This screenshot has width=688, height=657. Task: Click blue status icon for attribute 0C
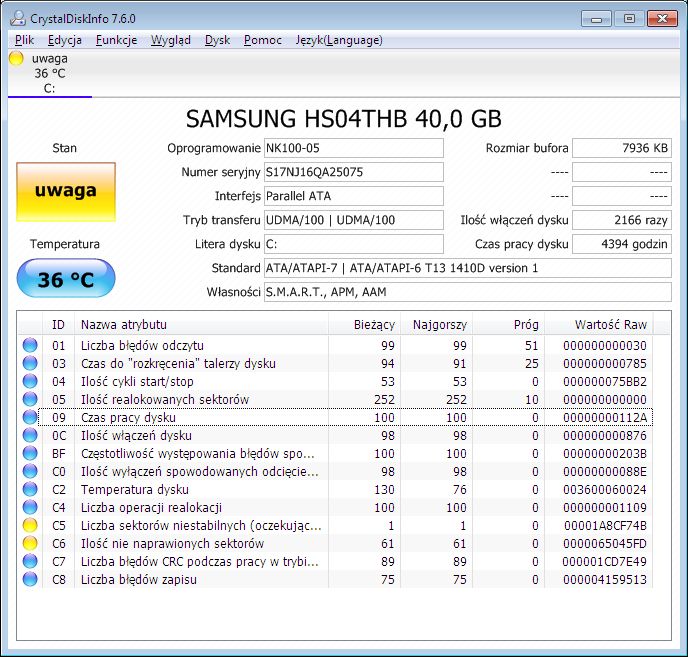[x=30, y=435]
